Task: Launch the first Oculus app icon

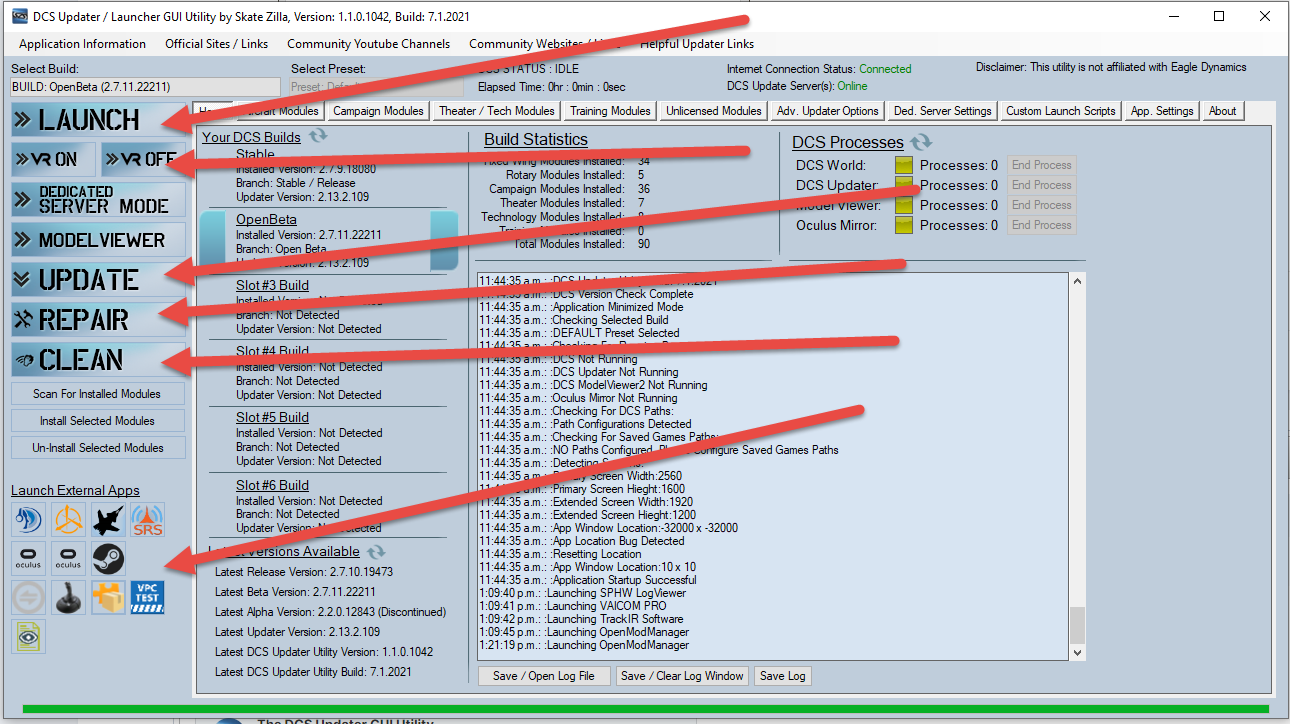Action: coord(28,558)
